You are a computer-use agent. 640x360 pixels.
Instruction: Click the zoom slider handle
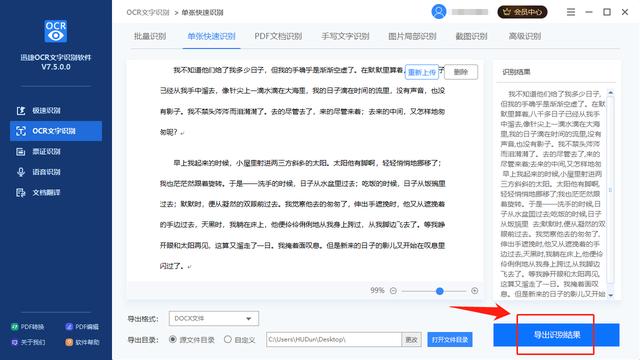point(440,291)
